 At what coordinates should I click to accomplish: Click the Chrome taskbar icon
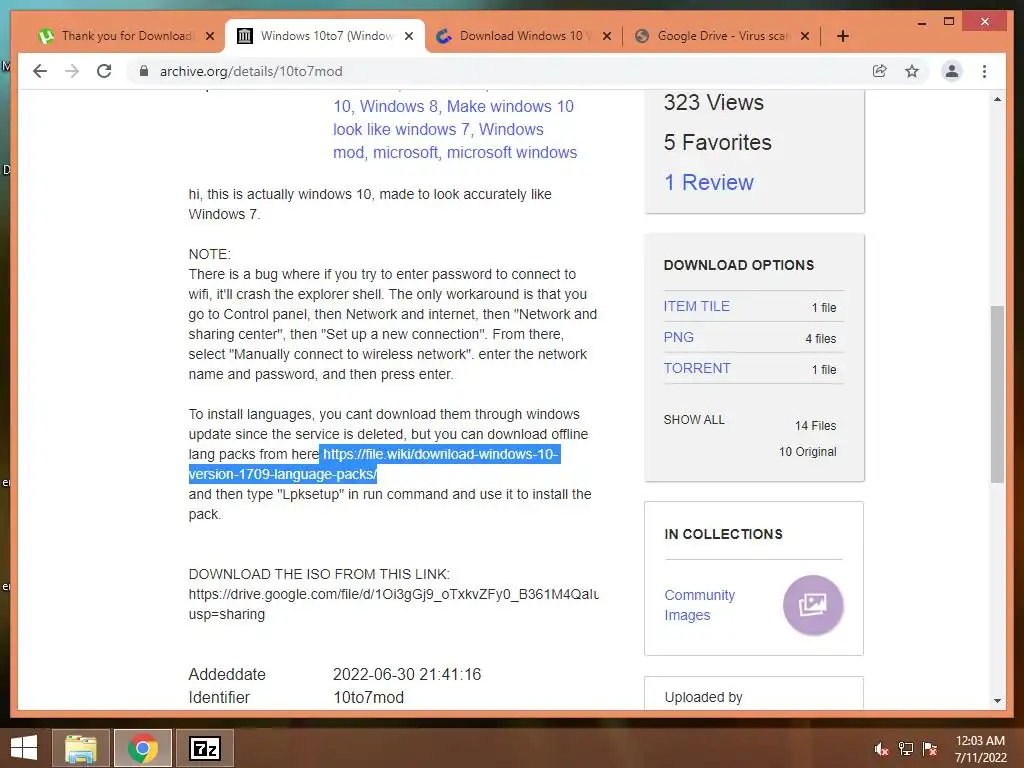(142, 748)
